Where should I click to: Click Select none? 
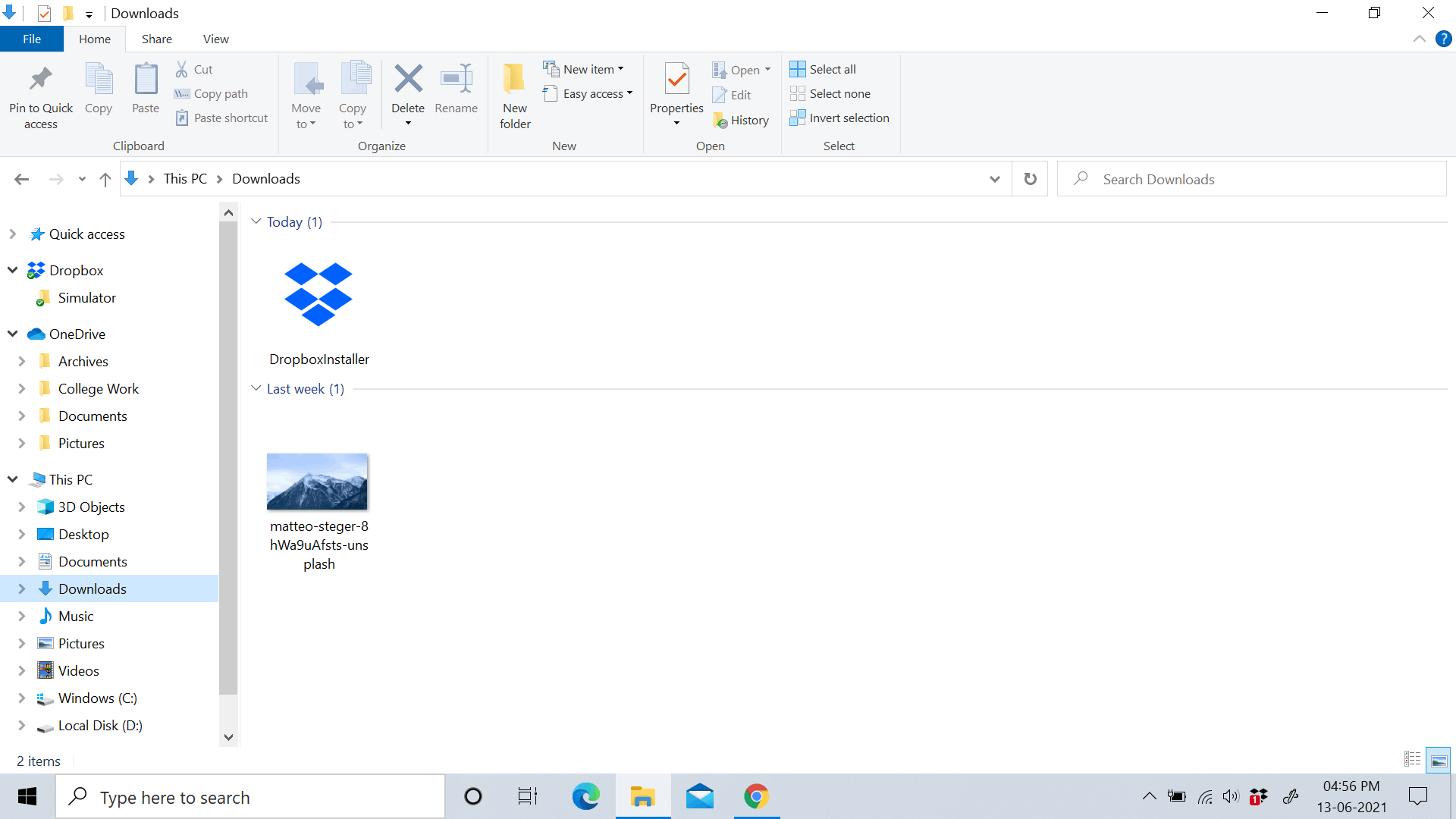tap(830, 93)
